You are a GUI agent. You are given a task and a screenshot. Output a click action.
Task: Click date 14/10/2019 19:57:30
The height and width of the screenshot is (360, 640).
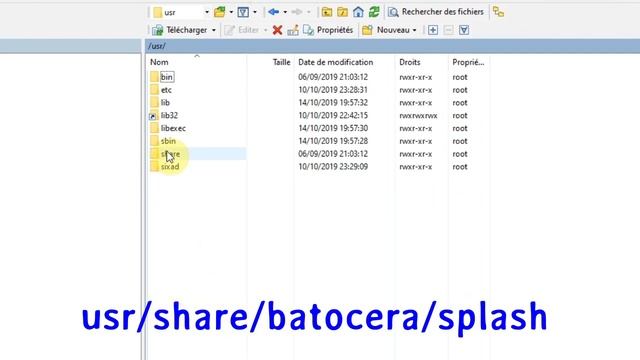coord(333,128)
